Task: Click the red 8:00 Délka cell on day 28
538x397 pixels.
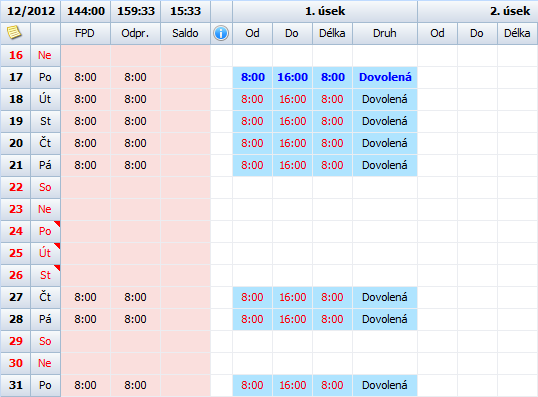Action: 332,319
